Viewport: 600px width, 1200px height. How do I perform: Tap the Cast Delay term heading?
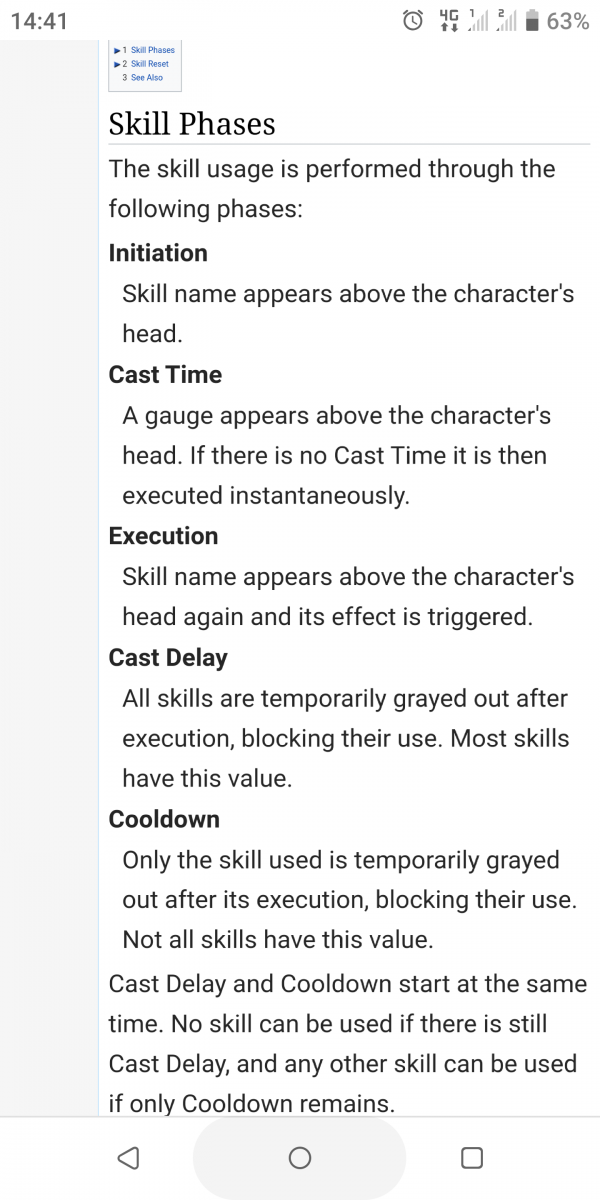[x=168, y=658]
